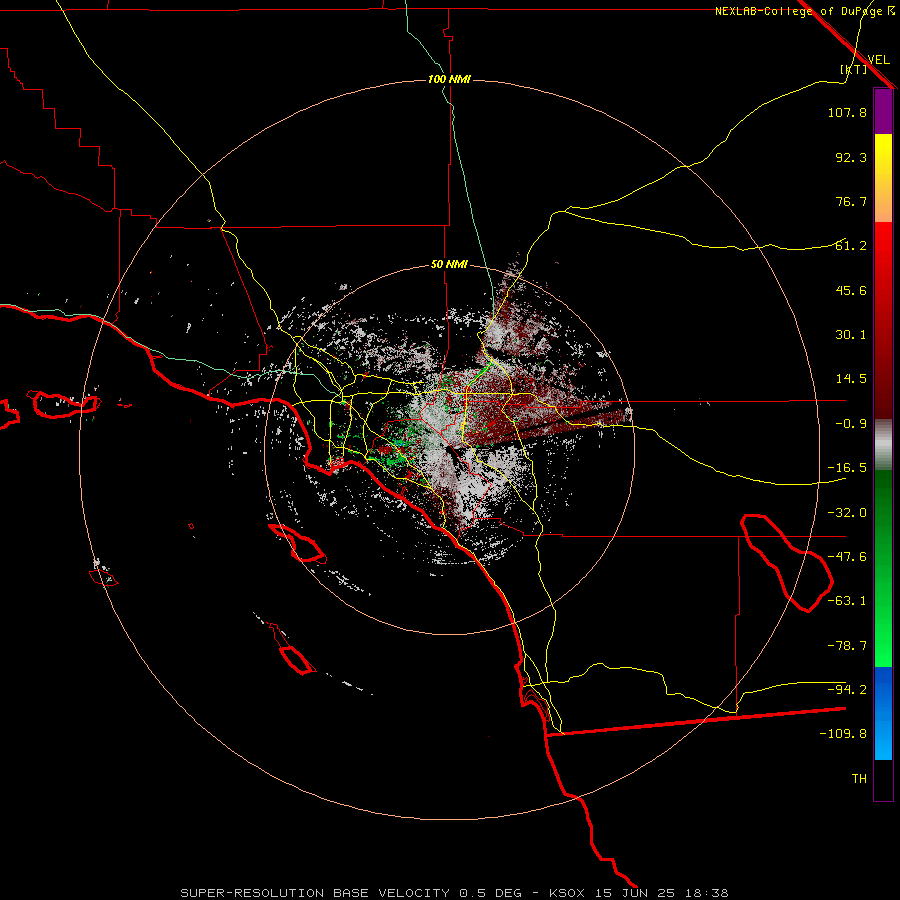Select the 92.3 velocity scale value

(851, 157)
